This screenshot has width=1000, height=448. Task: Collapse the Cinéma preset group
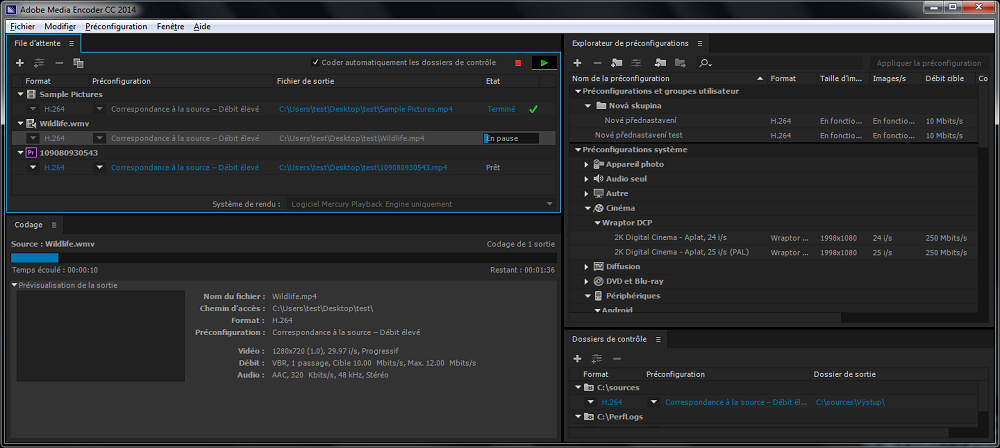point(588,208)
